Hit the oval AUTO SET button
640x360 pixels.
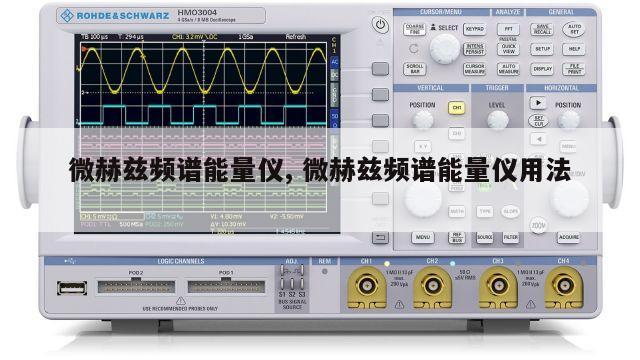click(x=574, y=29)
